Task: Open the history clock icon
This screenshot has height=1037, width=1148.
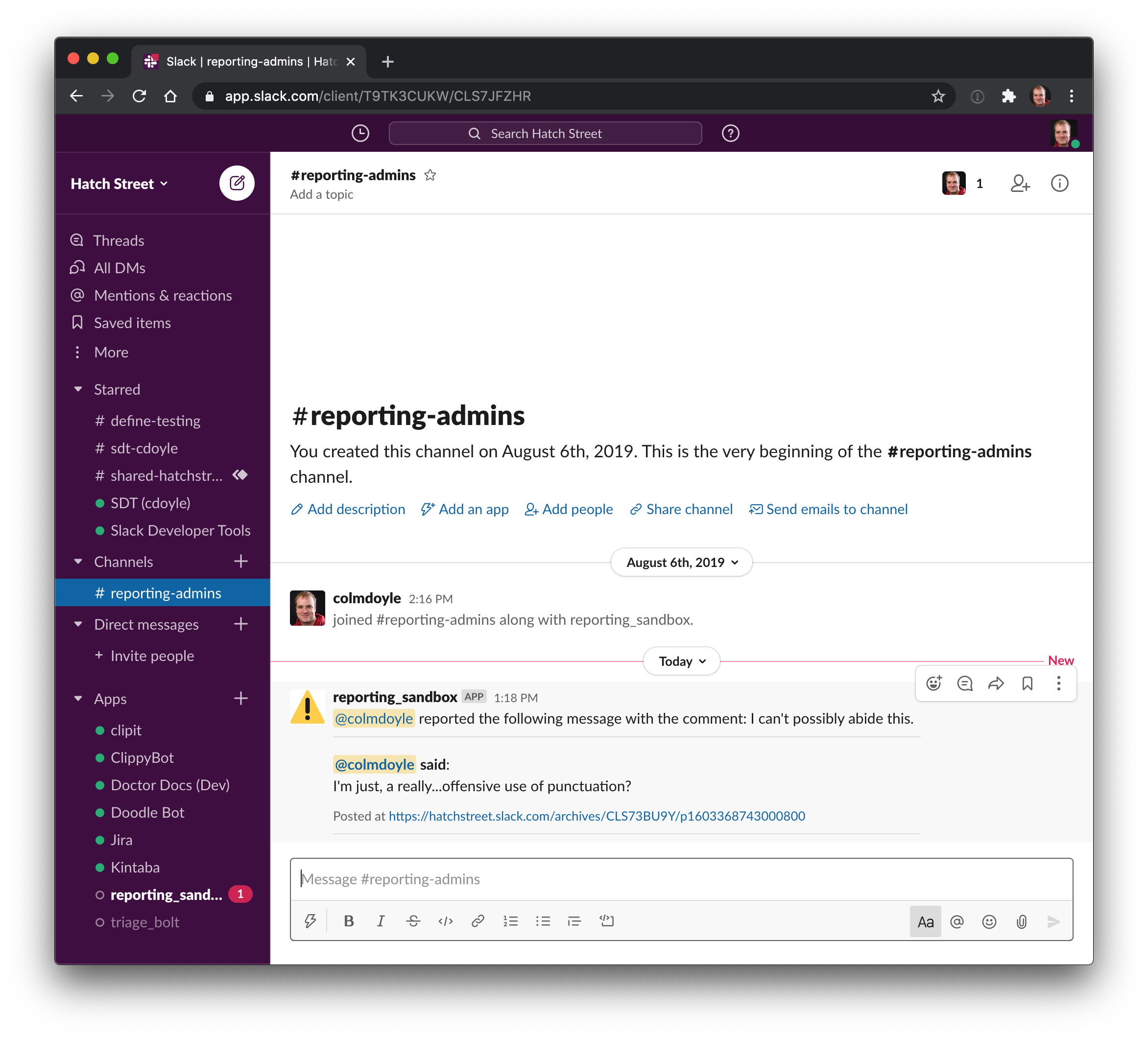Action: pyautogui.click(x=360, y=133)
